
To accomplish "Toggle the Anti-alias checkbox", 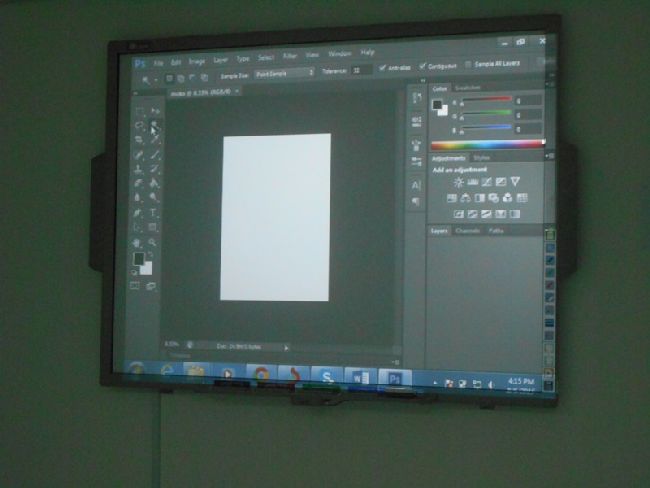I will click(381, 68).
